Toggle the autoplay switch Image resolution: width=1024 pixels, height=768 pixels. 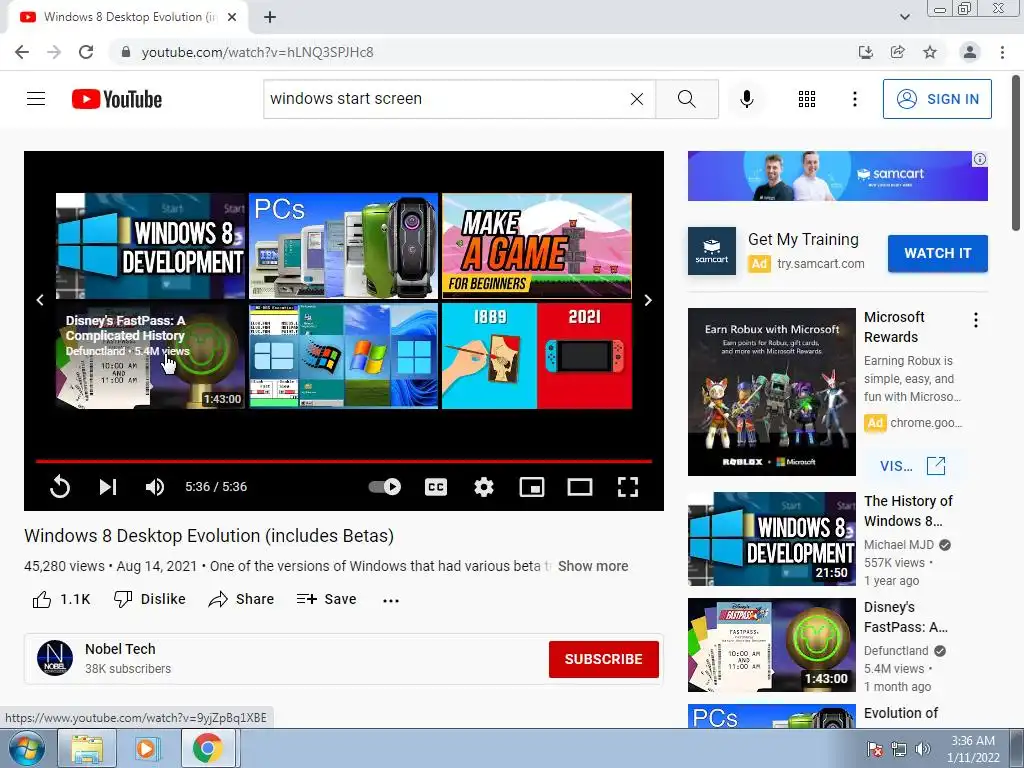385,487
